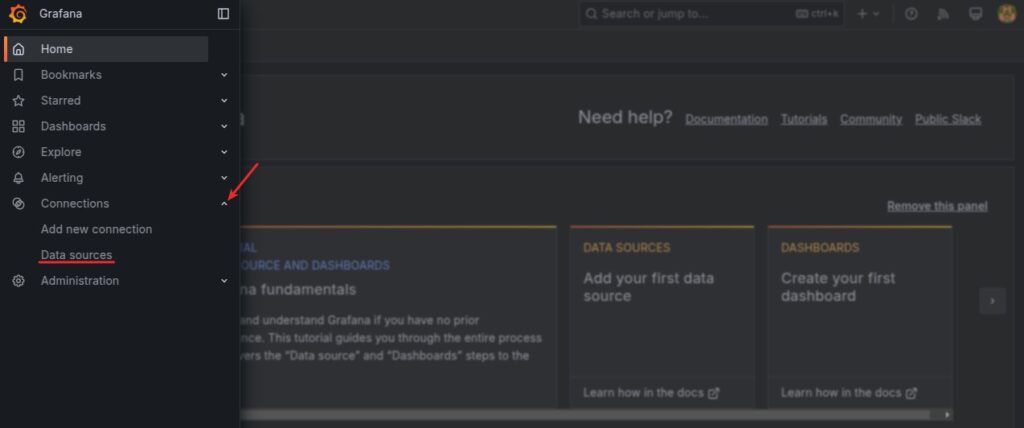Select Add new connection item

(x=96, y=229)
